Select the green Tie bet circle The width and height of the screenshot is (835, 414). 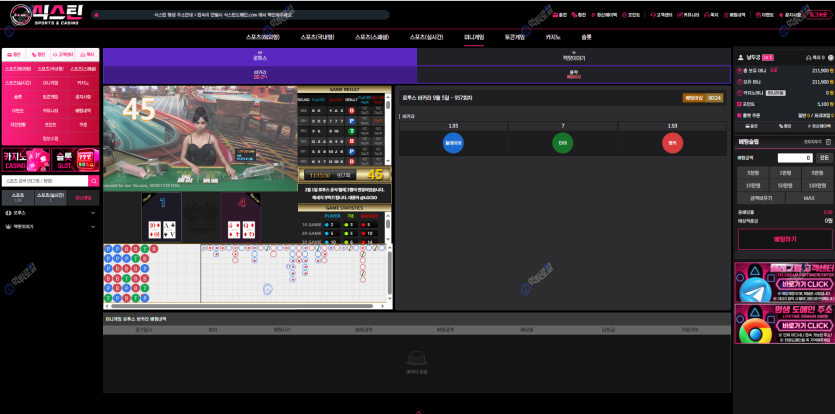[x=563, y=142]
